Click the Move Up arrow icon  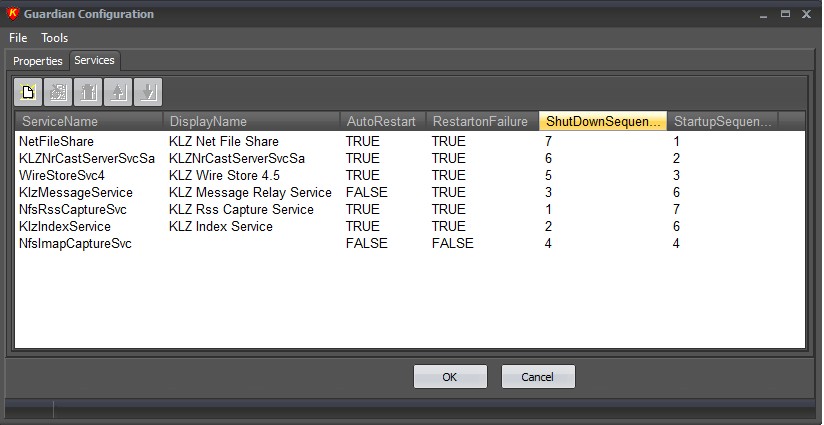click(118, 92)
